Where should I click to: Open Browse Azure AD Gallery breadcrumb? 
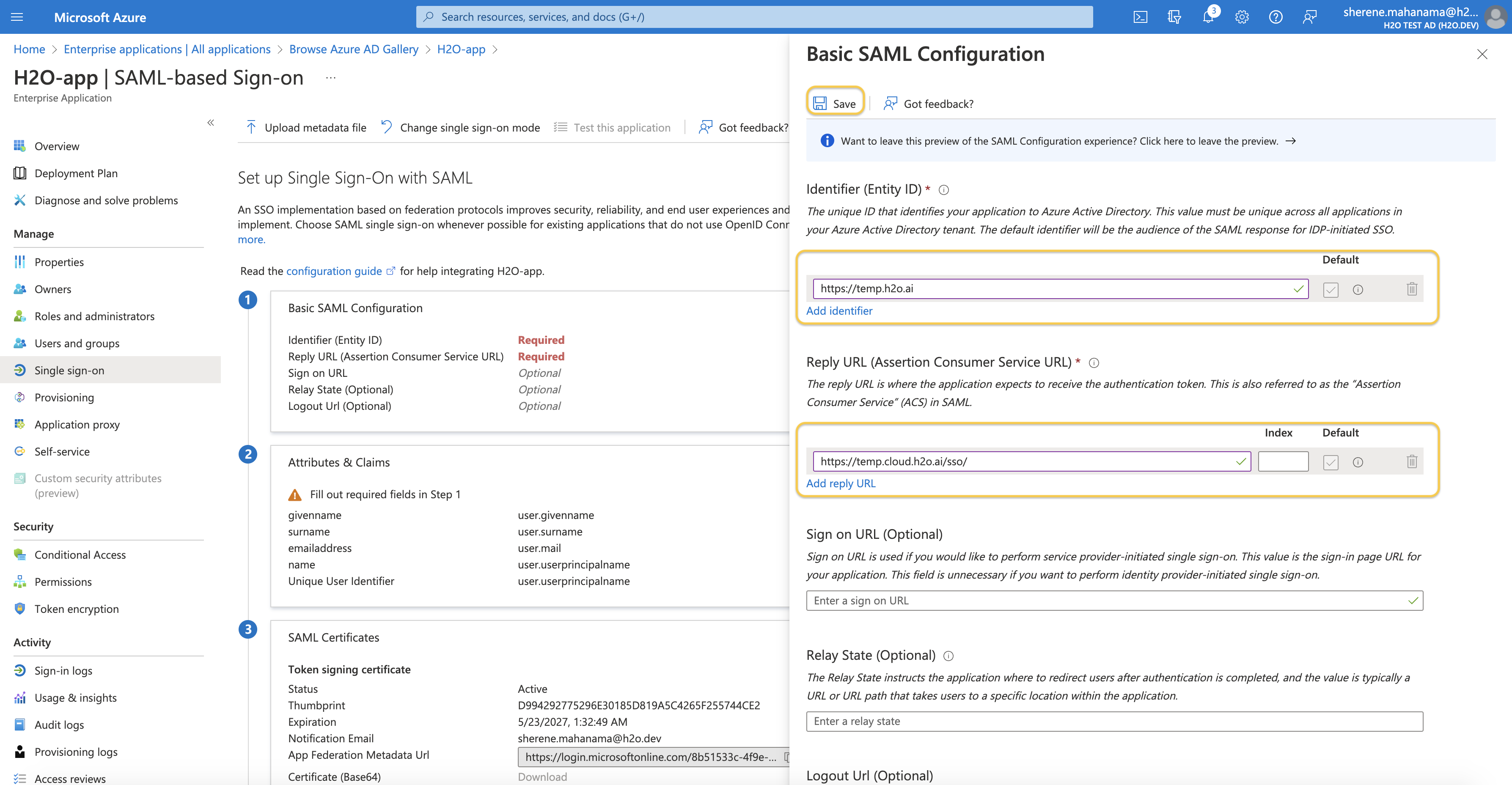(x=354, y=49)
